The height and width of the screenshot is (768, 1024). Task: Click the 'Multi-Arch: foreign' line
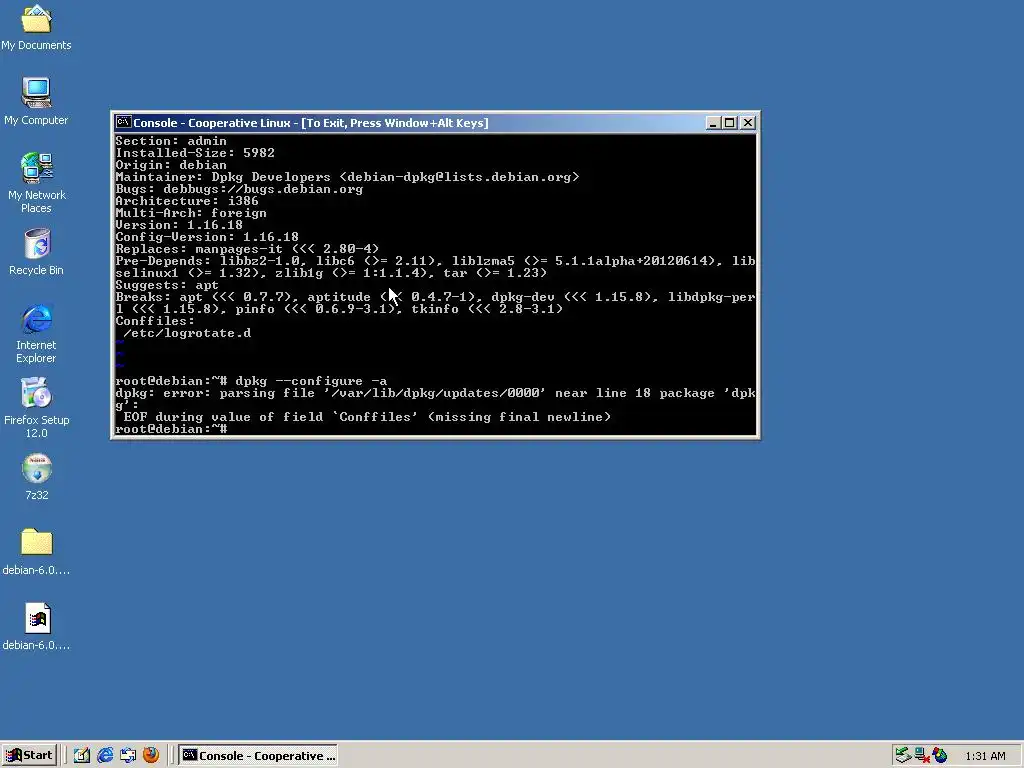tap(191, 213)
